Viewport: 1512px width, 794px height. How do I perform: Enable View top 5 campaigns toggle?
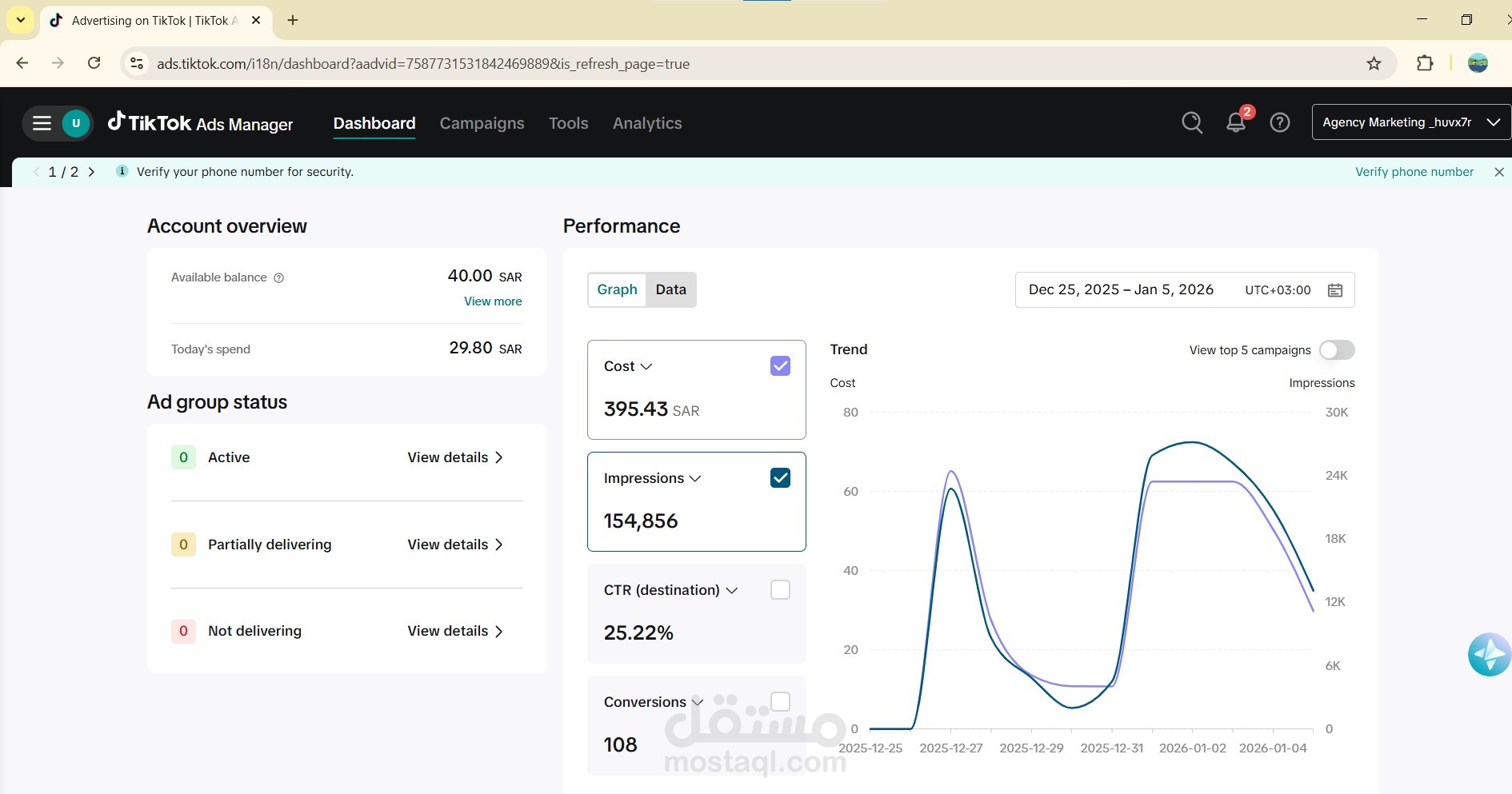(x=1337, y=350)
